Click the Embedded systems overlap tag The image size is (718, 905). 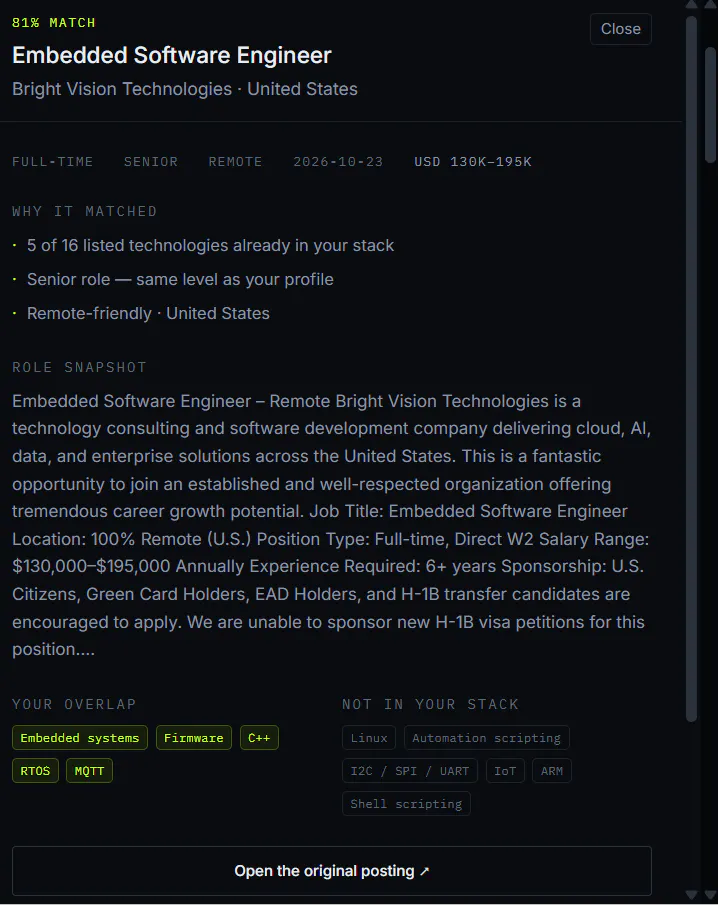(80, 738)
